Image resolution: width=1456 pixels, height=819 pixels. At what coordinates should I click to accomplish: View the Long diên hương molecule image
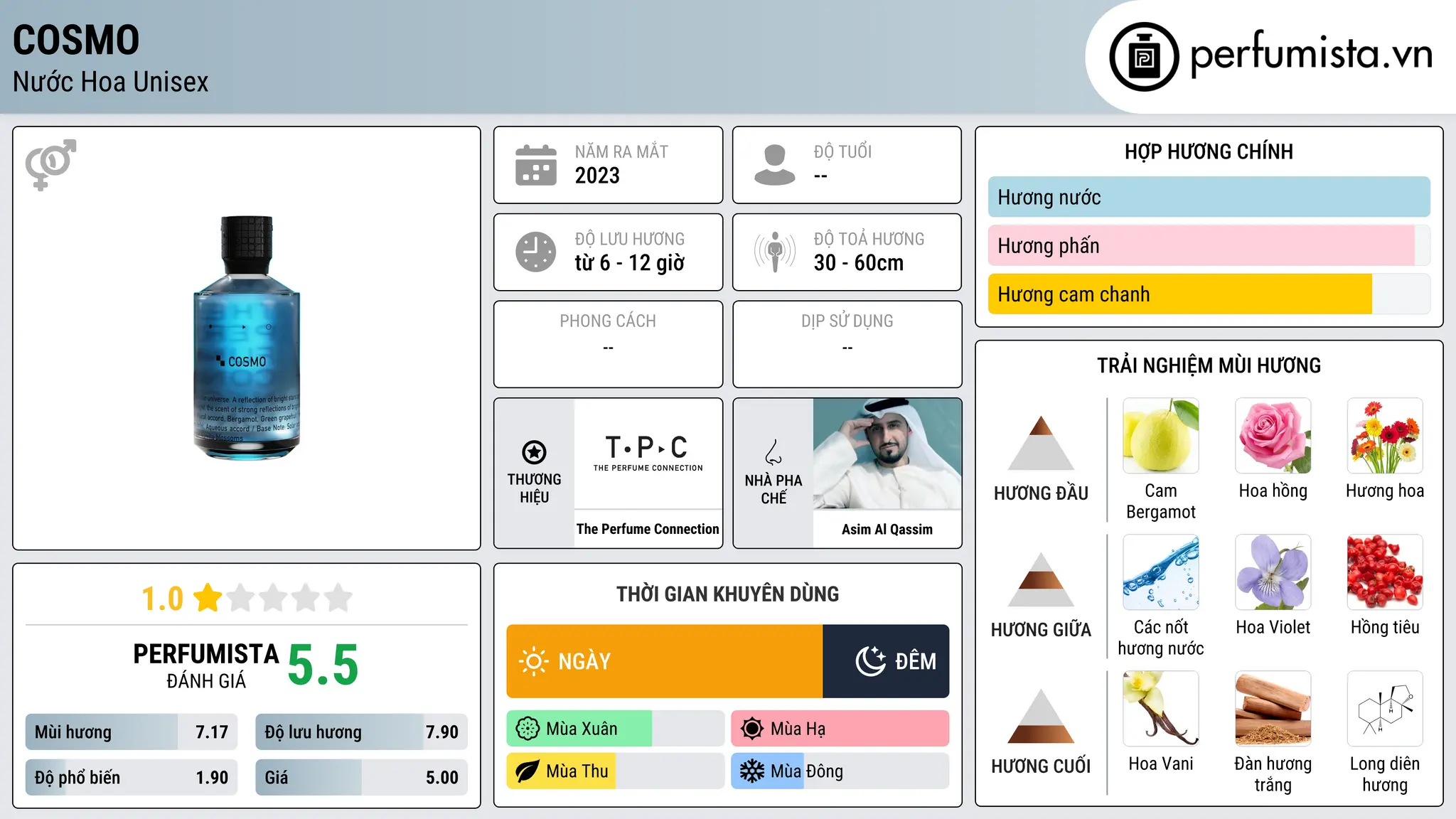1385,709
